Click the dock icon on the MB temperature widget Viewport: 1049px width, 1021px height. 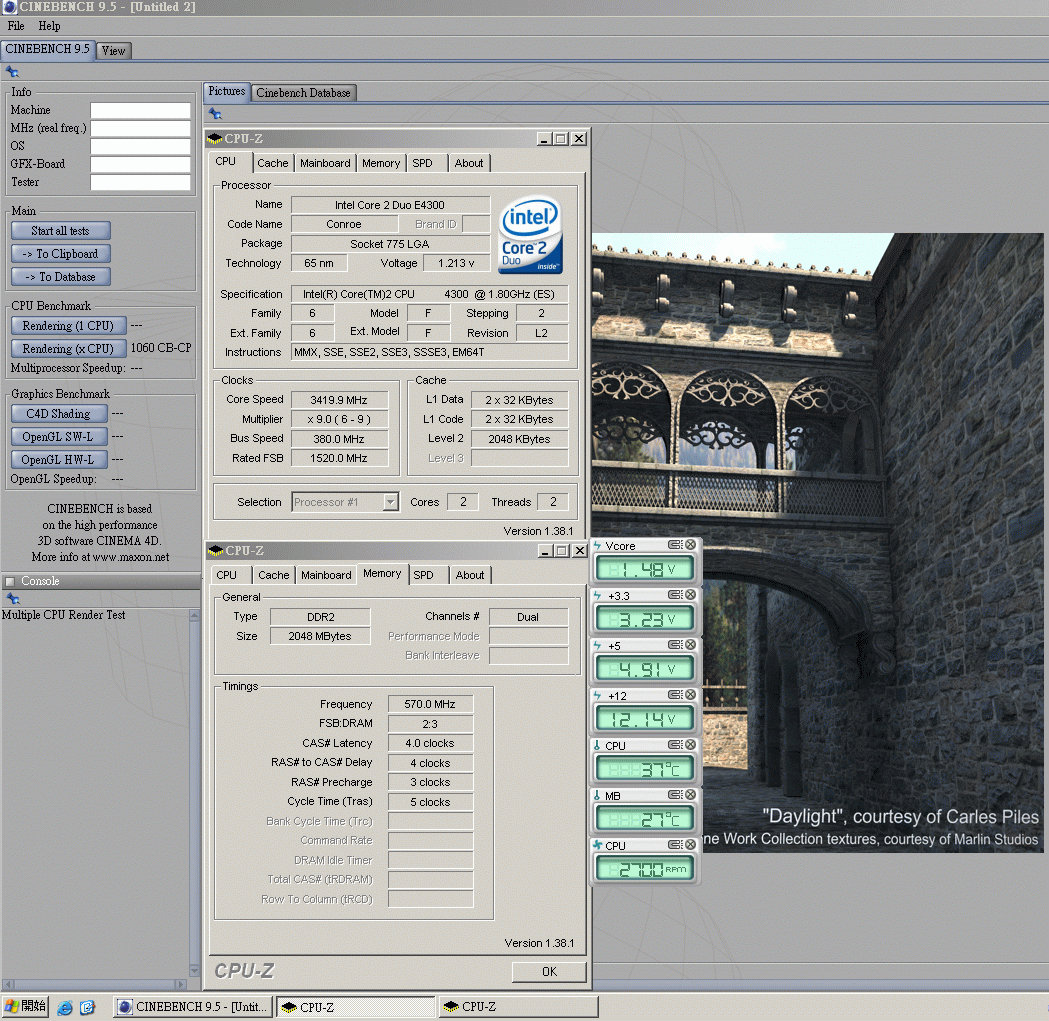click(x=675, y=795)
